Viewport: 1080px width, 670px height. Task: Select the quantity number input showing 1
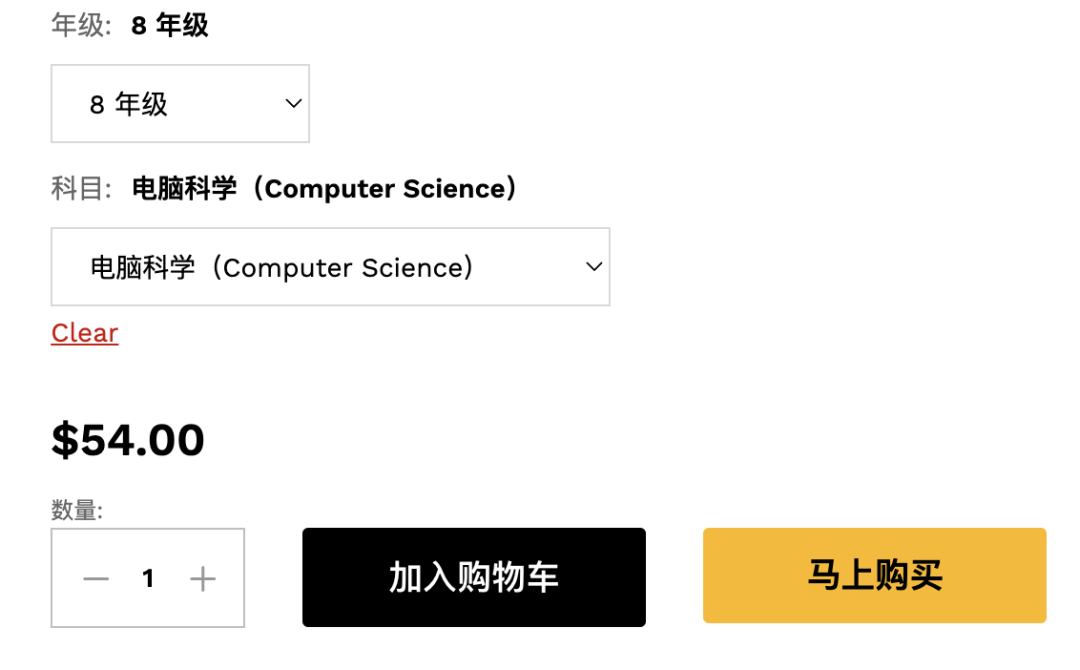148,578
